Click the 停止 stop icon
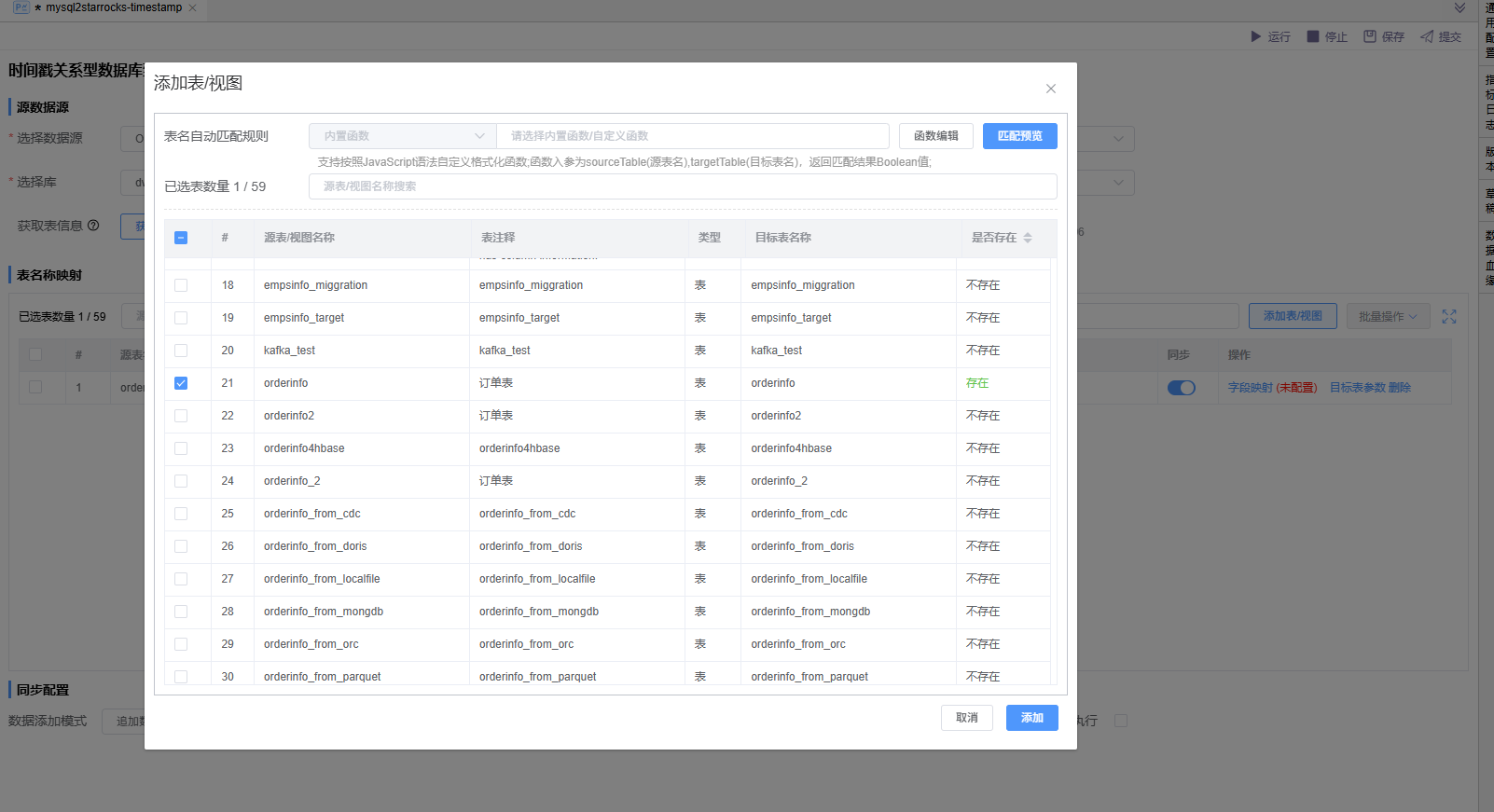This screenshot has width=1494, height=812. 1313,36
